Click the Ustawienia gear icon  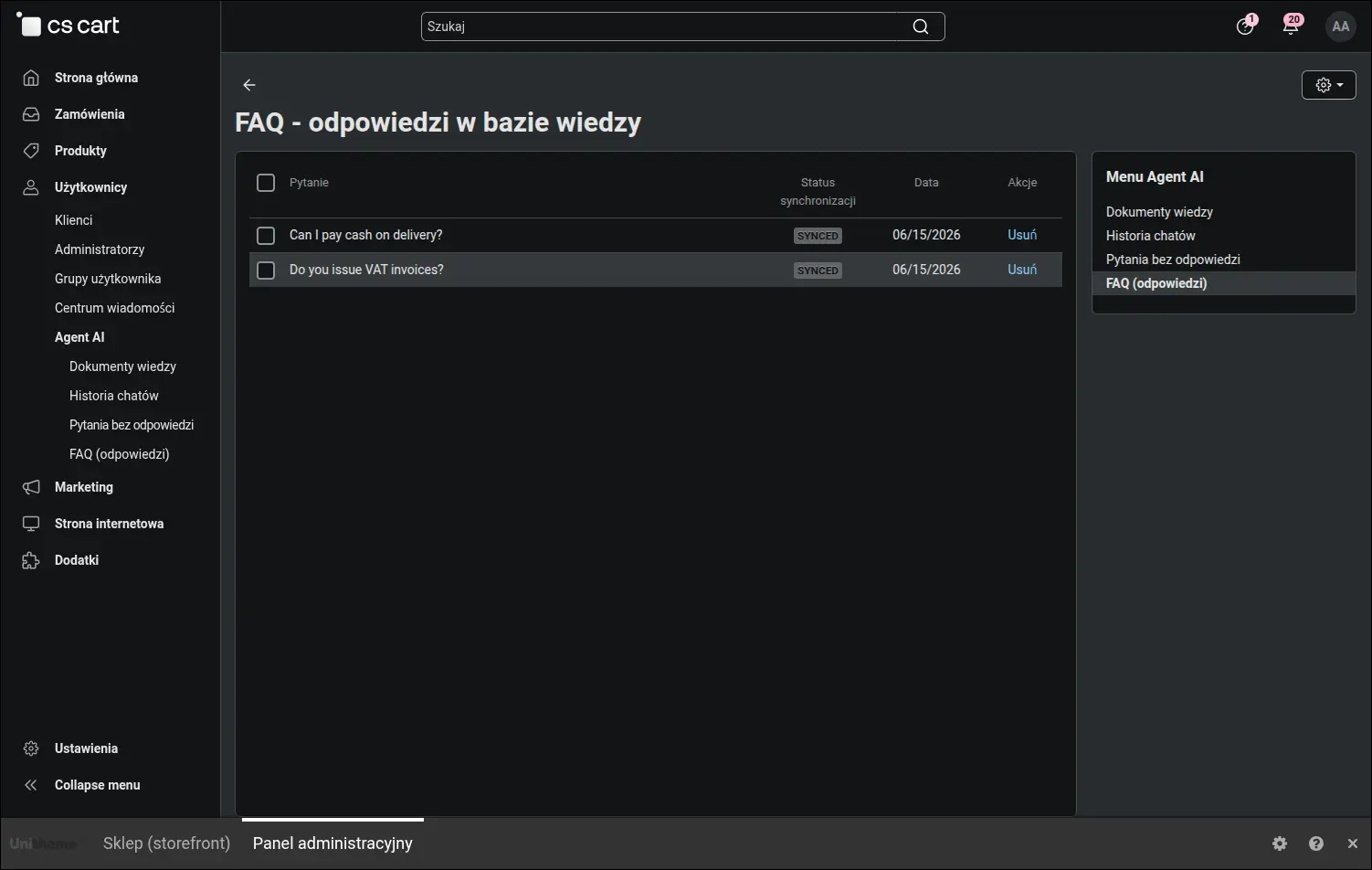pyautogui.click(x=31, y=748)
